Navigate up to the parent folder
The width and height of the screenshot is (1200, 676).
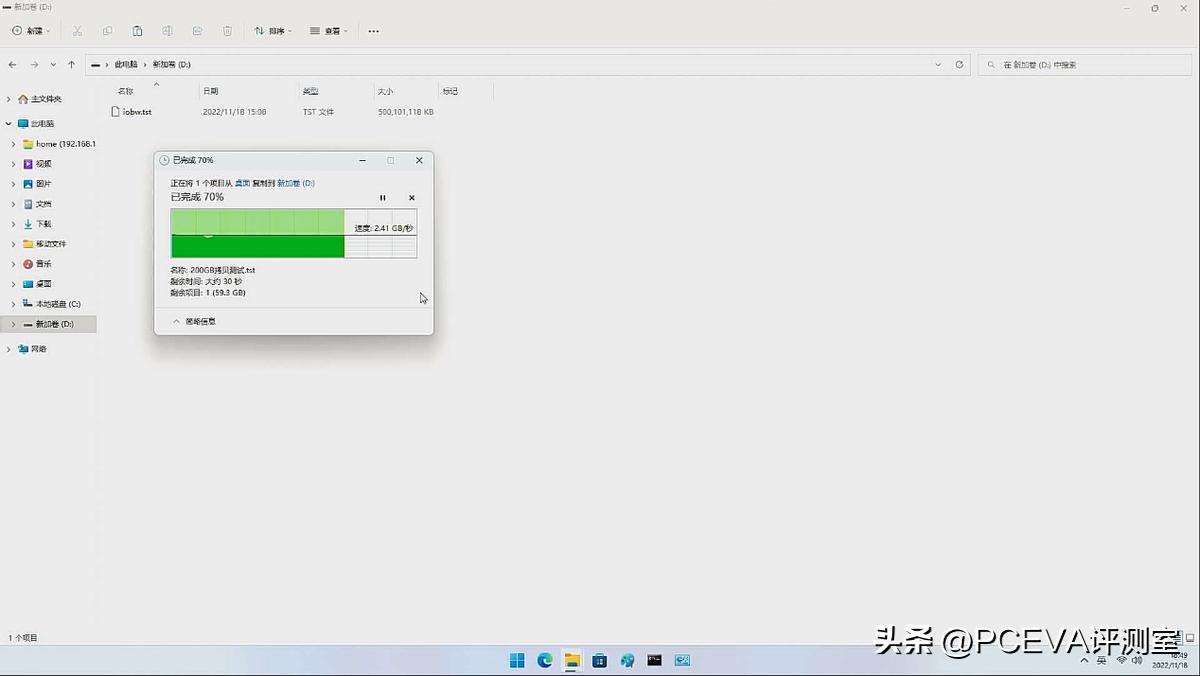71,63
